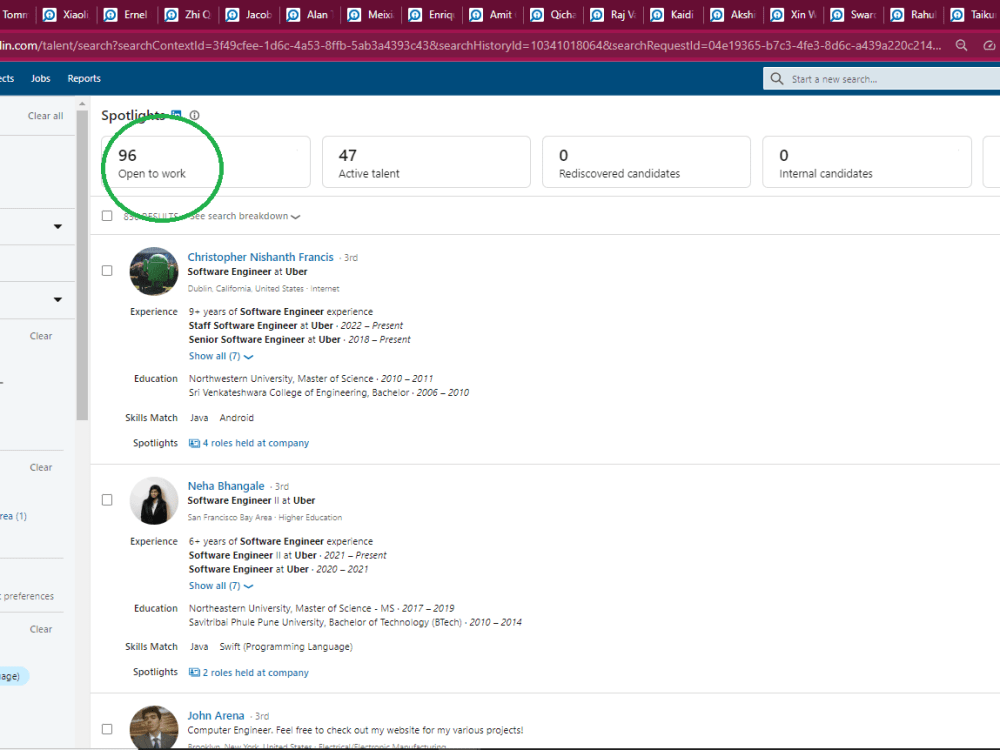Switch to the Qicha browser tab

pyautogui.click(x=554, y=14)
